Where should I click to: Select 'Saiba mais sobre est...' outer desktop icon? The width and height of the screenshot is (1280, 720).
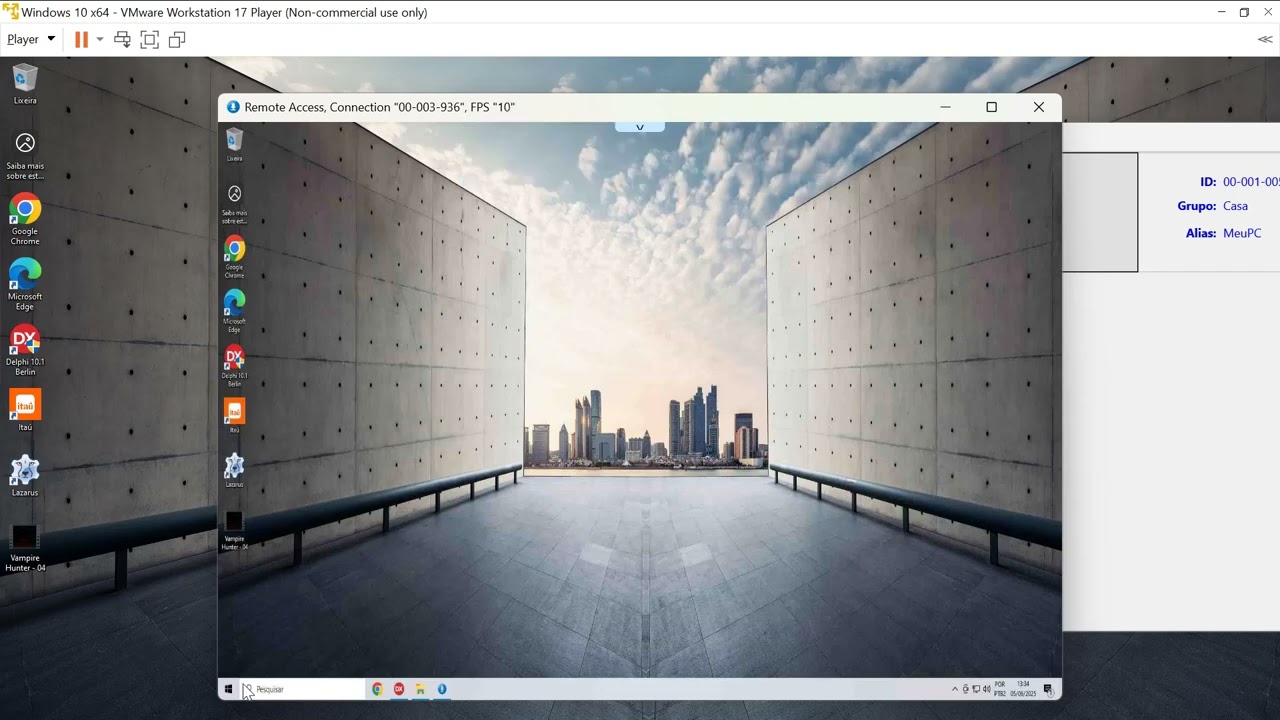[25, 157]
